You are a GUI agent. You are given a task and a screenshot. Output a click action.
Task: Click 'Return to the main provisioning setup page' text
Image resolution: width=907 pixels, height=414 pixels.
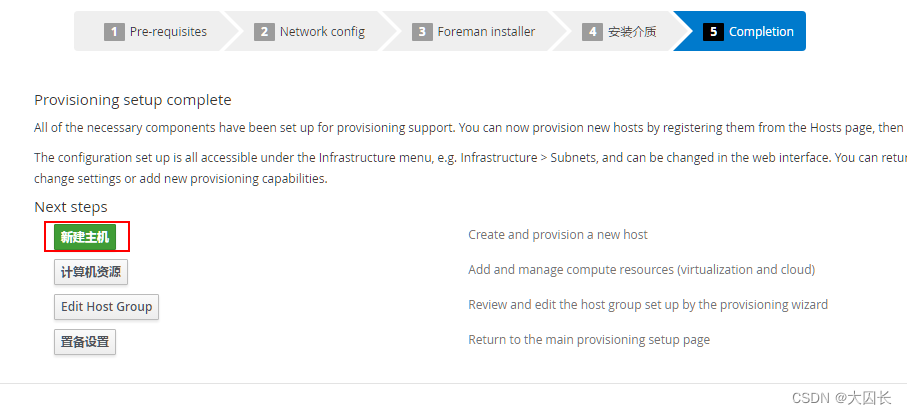[x=588, y=340]
